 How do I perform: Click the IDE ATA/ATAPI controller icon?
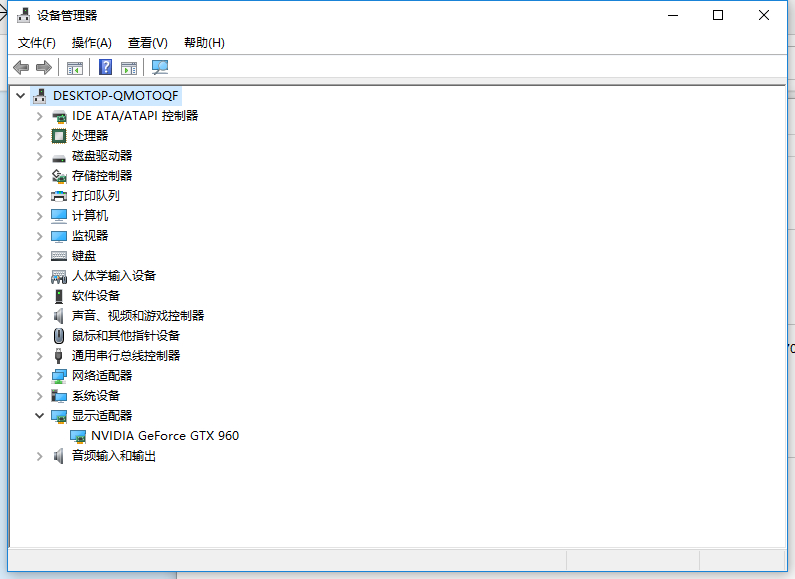(59, 116)
